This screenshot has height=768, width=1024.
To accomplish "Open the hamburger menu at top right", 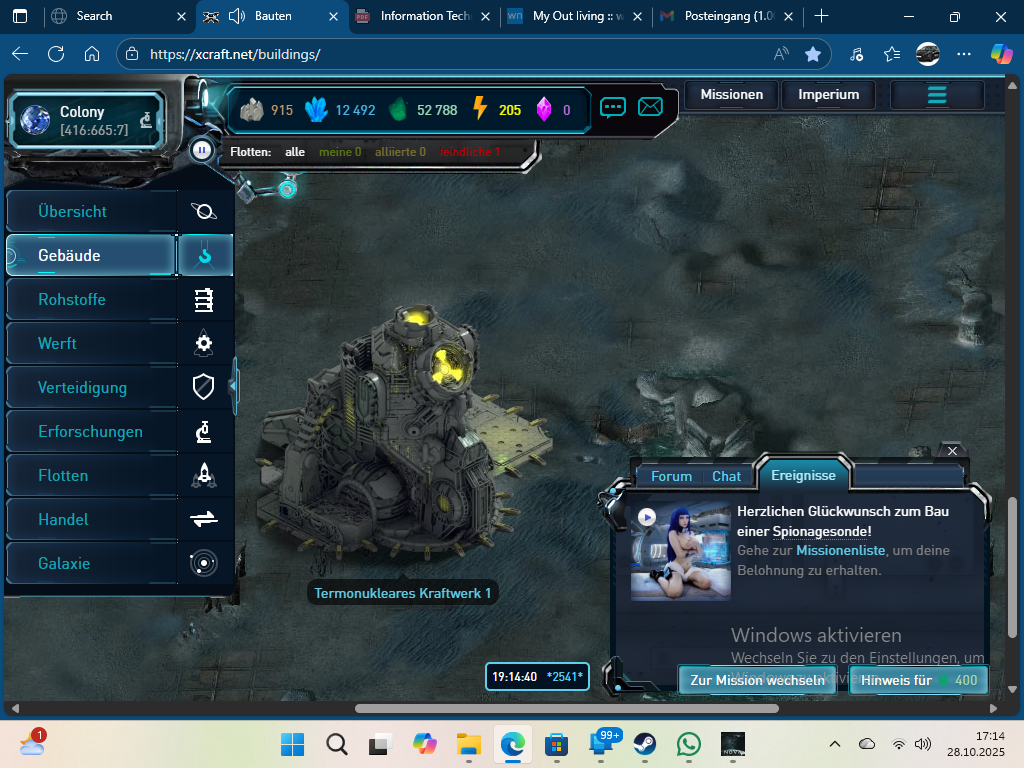I will [937, 95].
